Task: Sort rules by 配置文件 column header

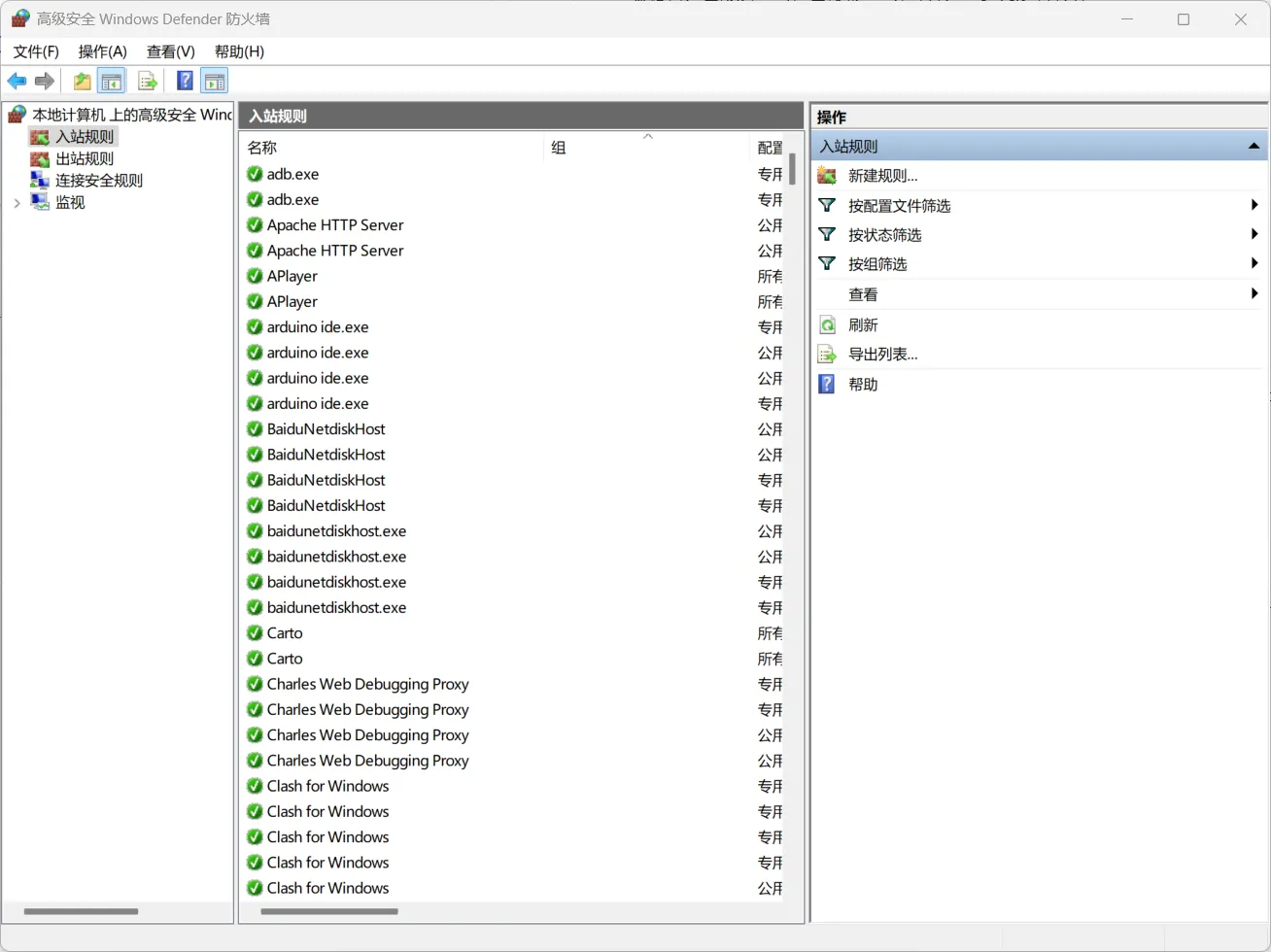Action: 767,148
